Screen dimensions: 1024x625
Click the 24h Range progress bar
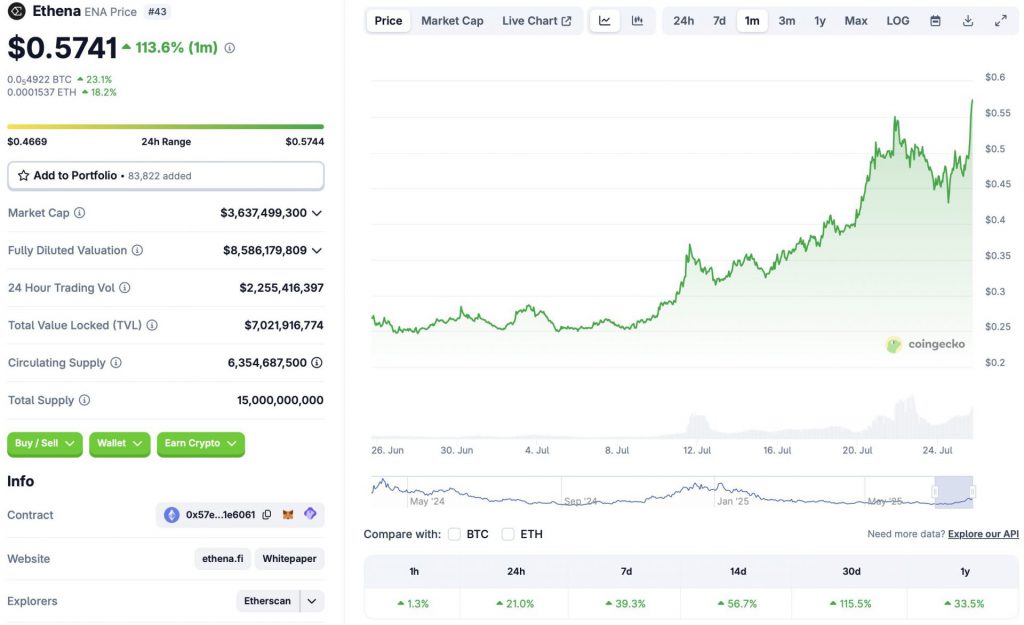coord(166,127)
